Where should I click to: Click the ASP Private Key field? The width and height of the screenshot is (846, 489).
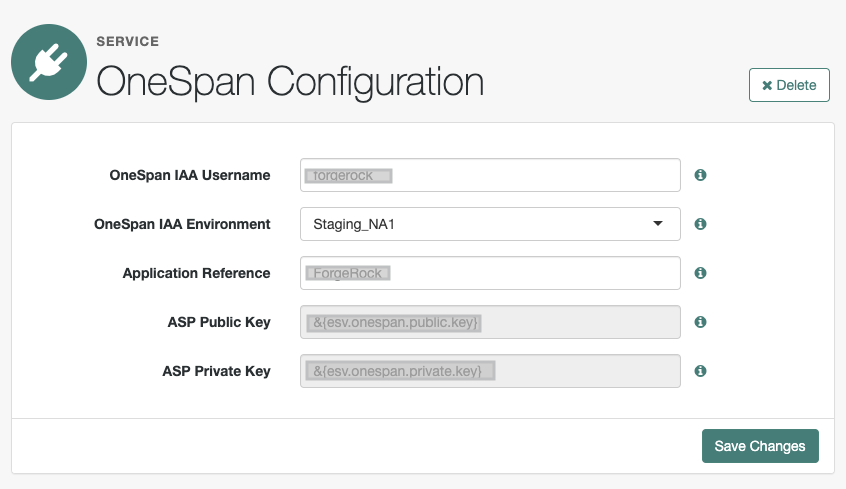click(x=490, y=371)
